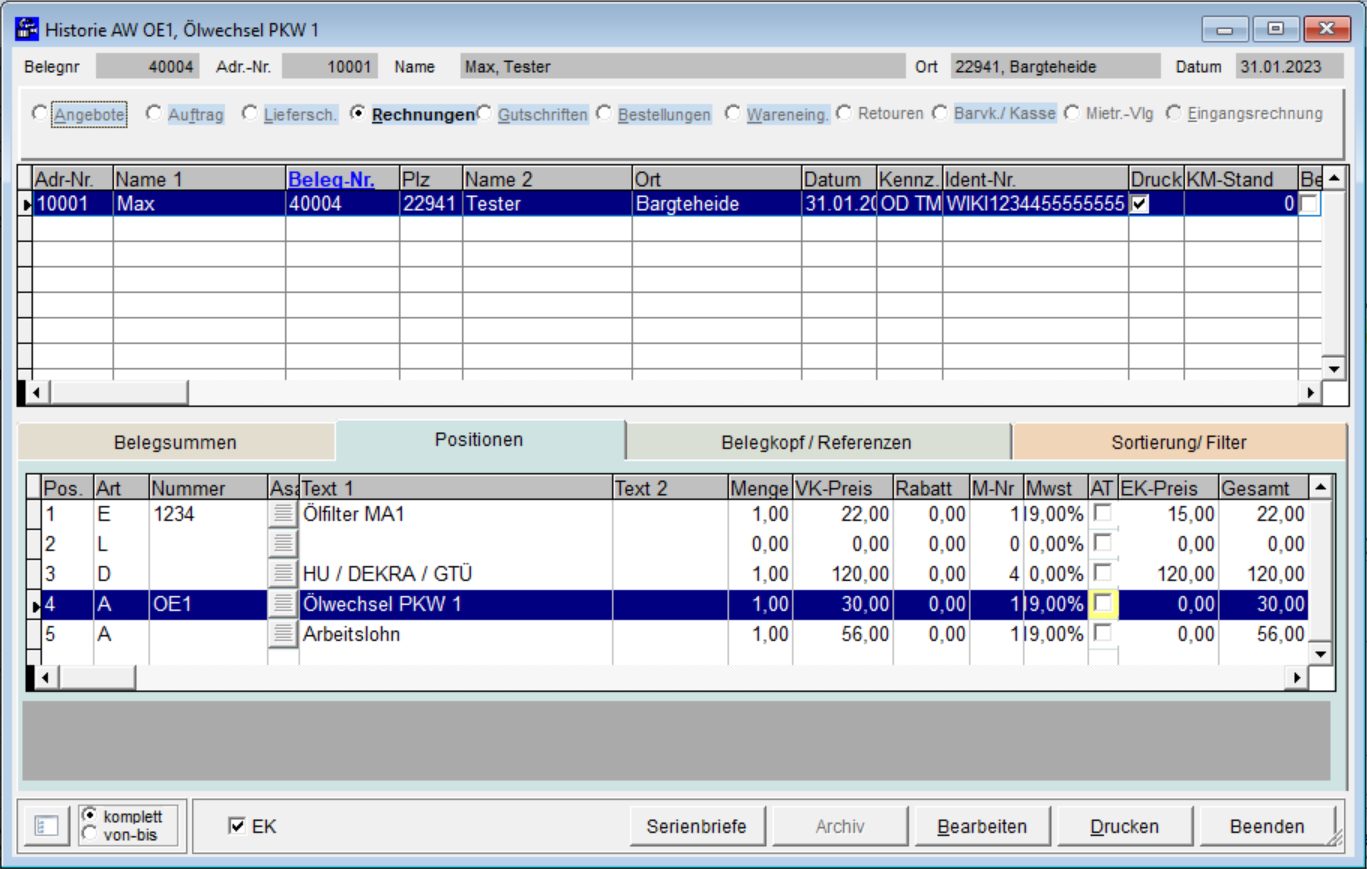The width and height of the screenshot is (1367, 869).
Task: Click the Ident-Nr. cell starting with WIKI
Action: click(1035, 204)
